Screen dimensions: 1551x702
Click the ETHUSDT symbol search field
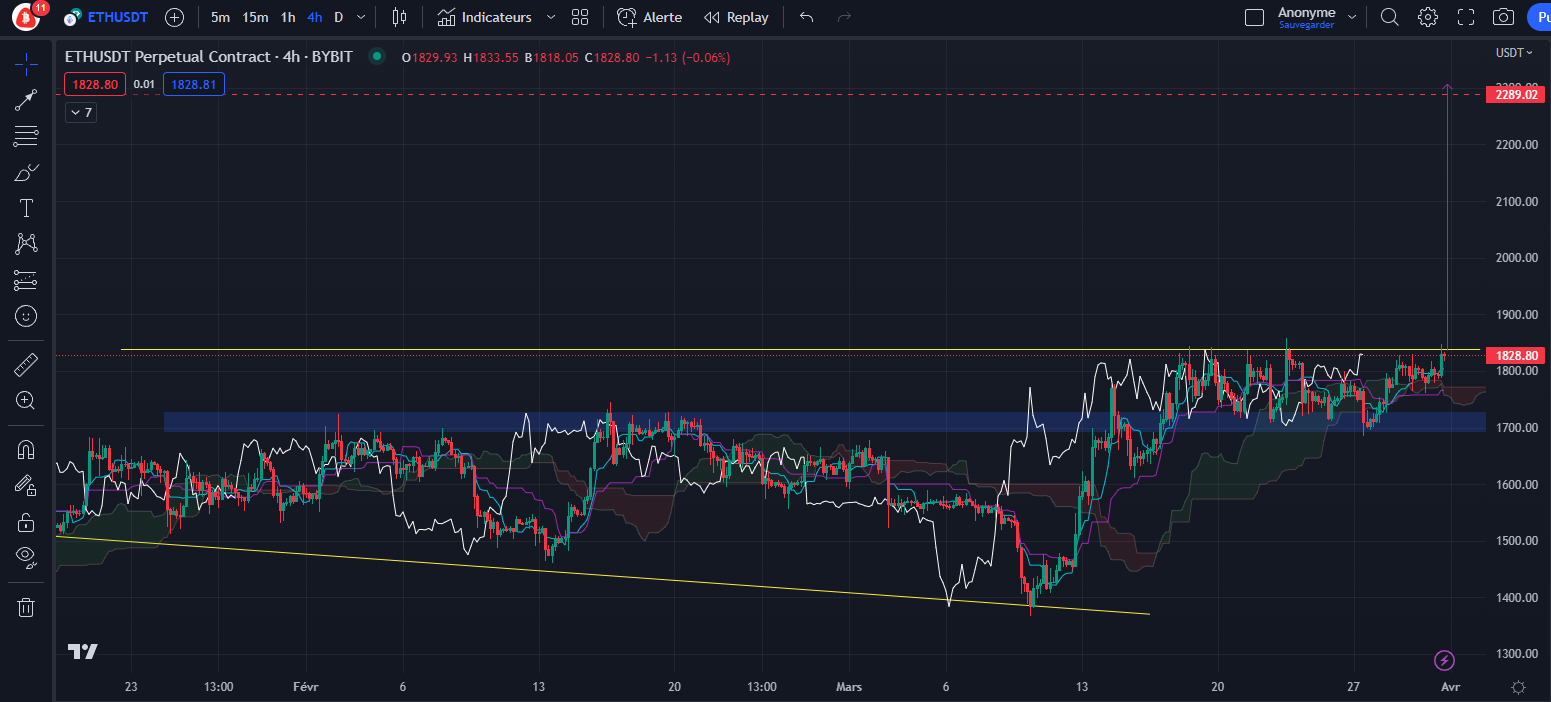113,17
